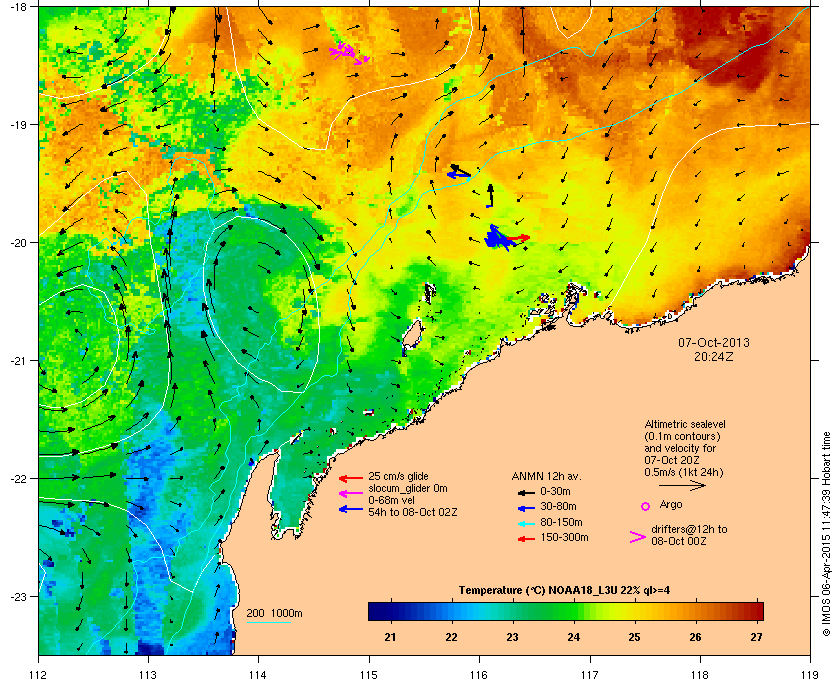
Task: Click the 116 longitude axis label
Action: click(479, 675)
